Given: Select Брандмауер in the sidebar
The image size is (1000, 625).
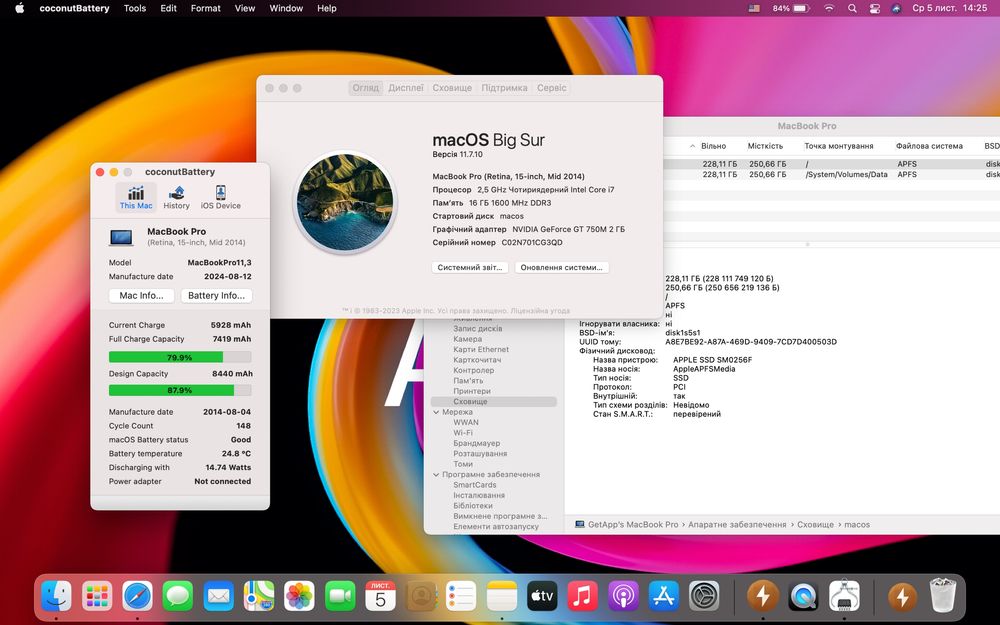Looking at the screenshot, I should 476,443.
